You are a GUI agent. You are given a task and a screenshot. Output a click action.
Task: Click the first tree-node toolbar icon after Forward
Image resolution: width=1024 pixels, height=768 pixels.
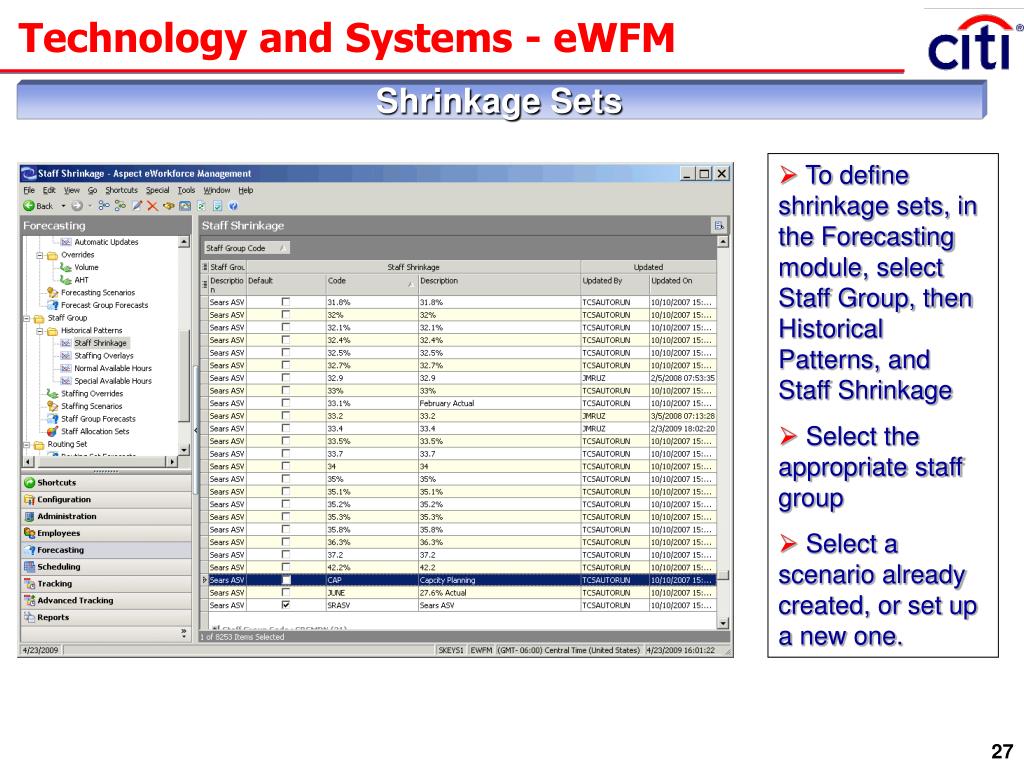point(104,206)
